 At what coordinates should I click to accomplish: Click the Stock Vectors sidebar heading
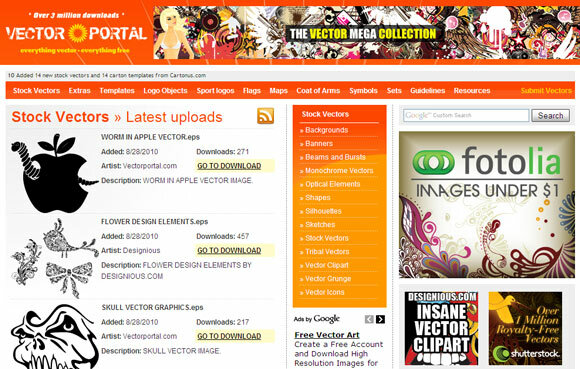pyautogui.click(x=325, y=114)
